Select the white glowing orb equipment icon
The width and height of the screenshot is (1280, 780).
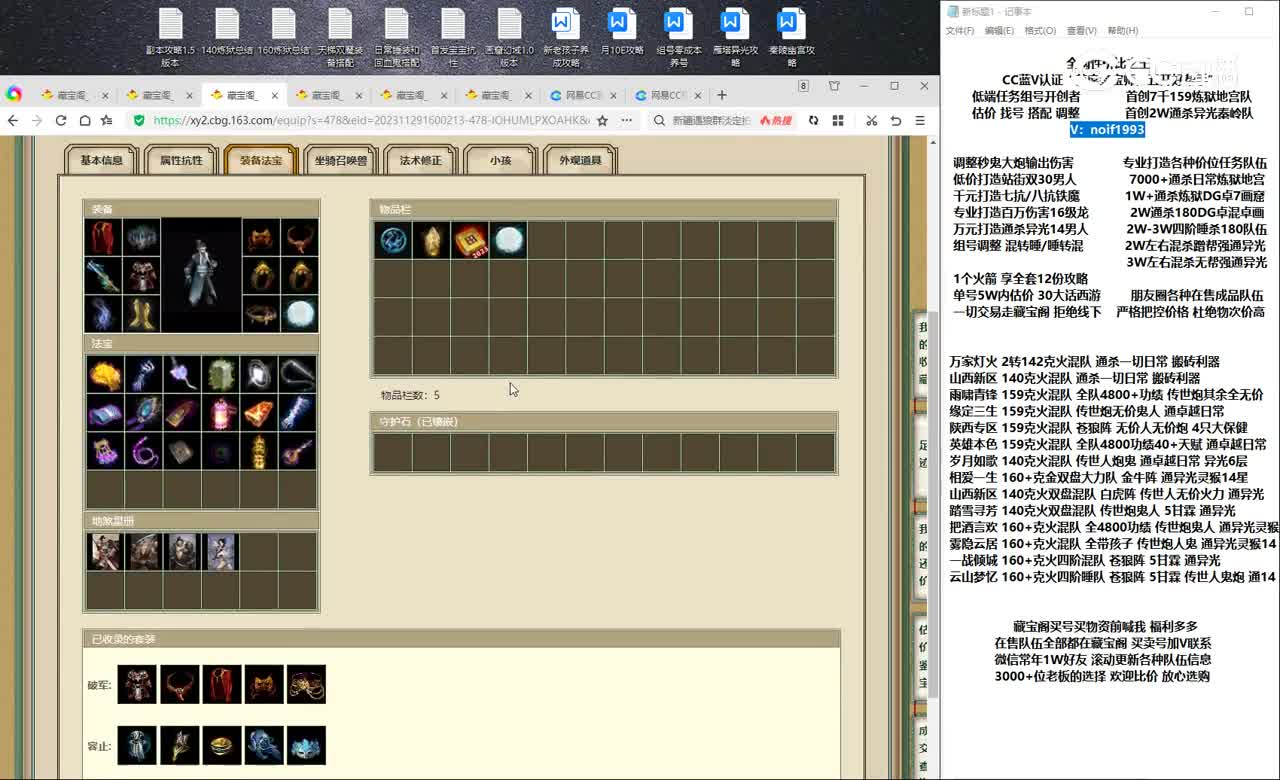(x=299, y=313)
